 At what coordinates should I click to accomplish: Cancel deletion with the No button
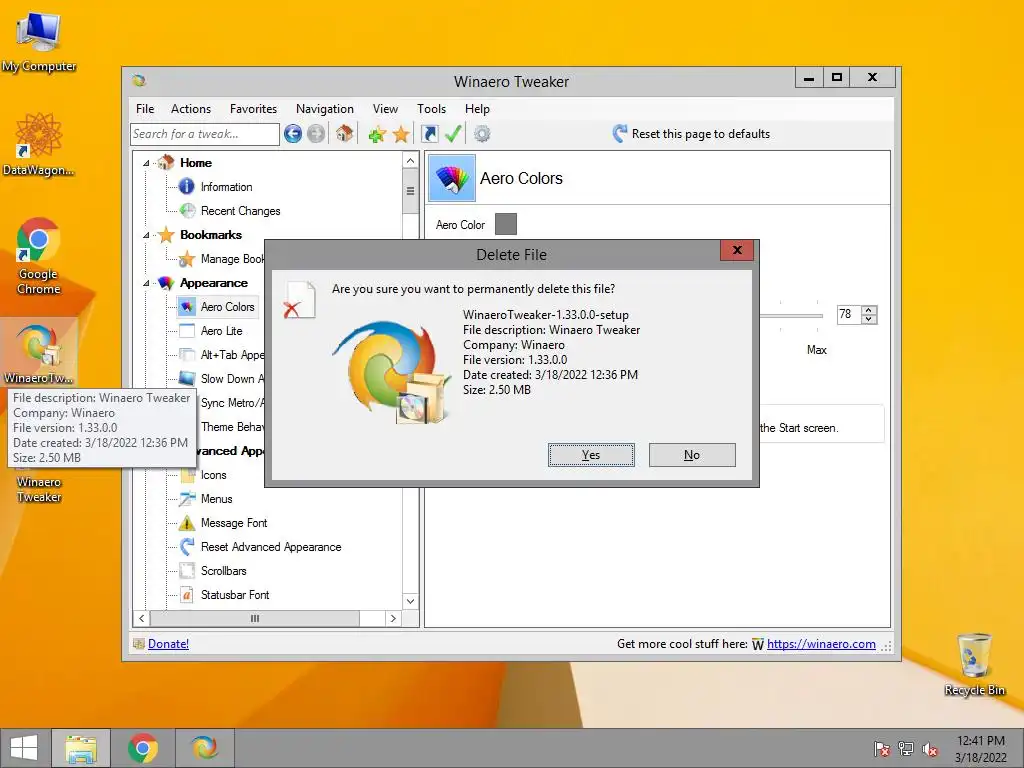click(692, 455)
